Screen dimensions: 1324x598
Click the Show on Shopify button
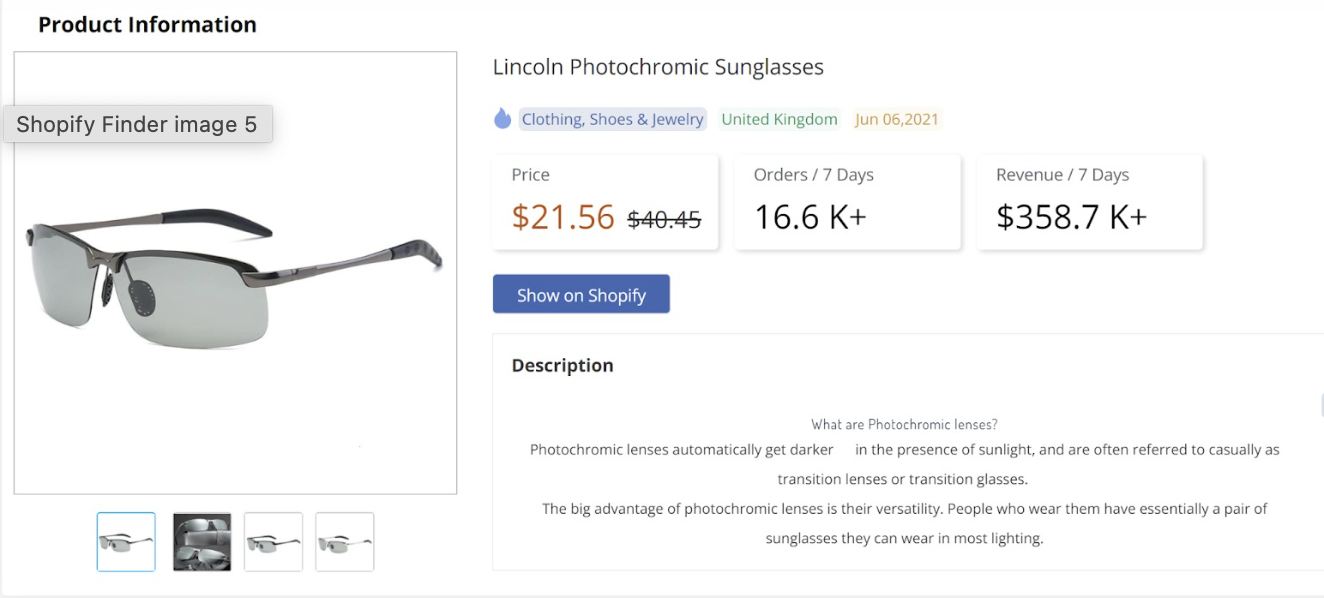(581, 293)
